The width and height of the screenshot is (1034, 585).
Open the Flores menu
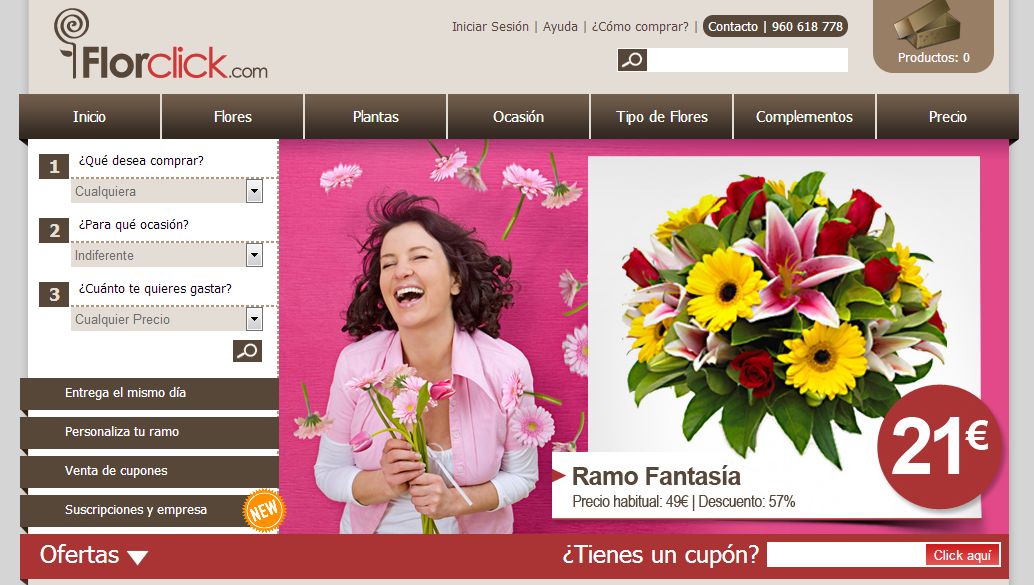coord(232,117)
